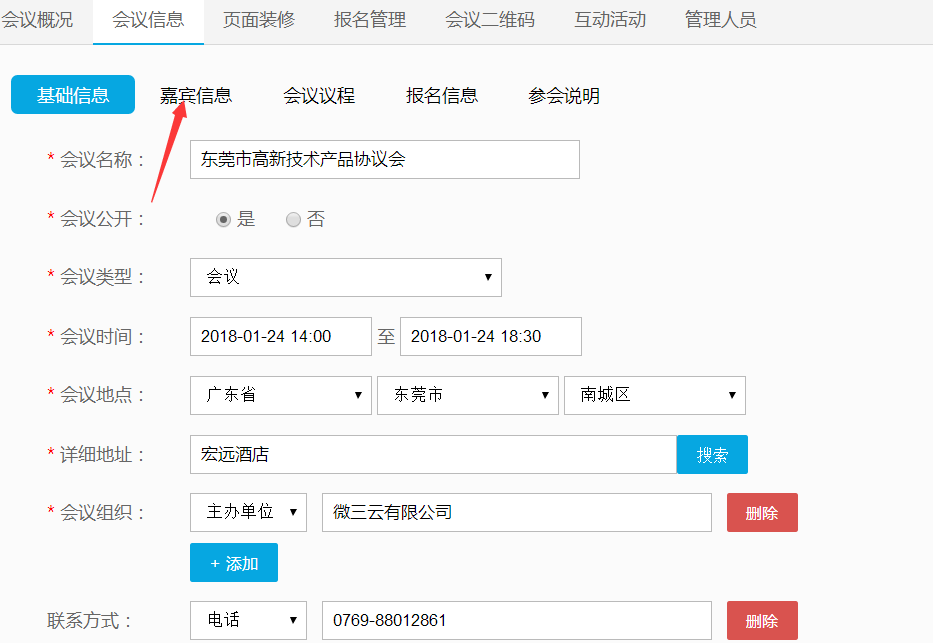Delete the 微三云有限公司 organization entry
This screenshot has width=933, height=643.
pos(762,512)
